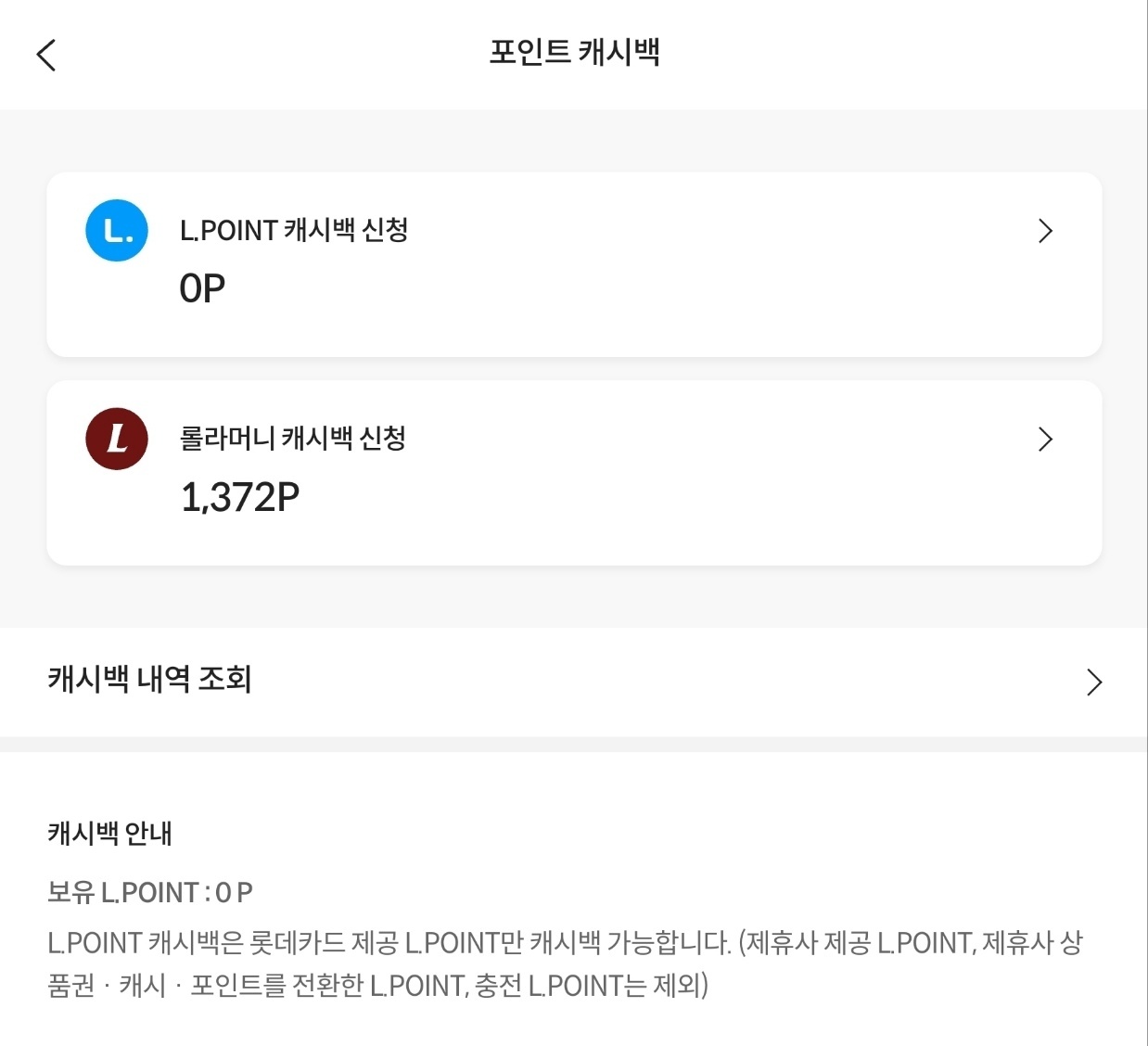Screen dimensions: 1148x1046
Task: Tap the L.POINT 캐시백 신청 label
Action: point(294,231)
